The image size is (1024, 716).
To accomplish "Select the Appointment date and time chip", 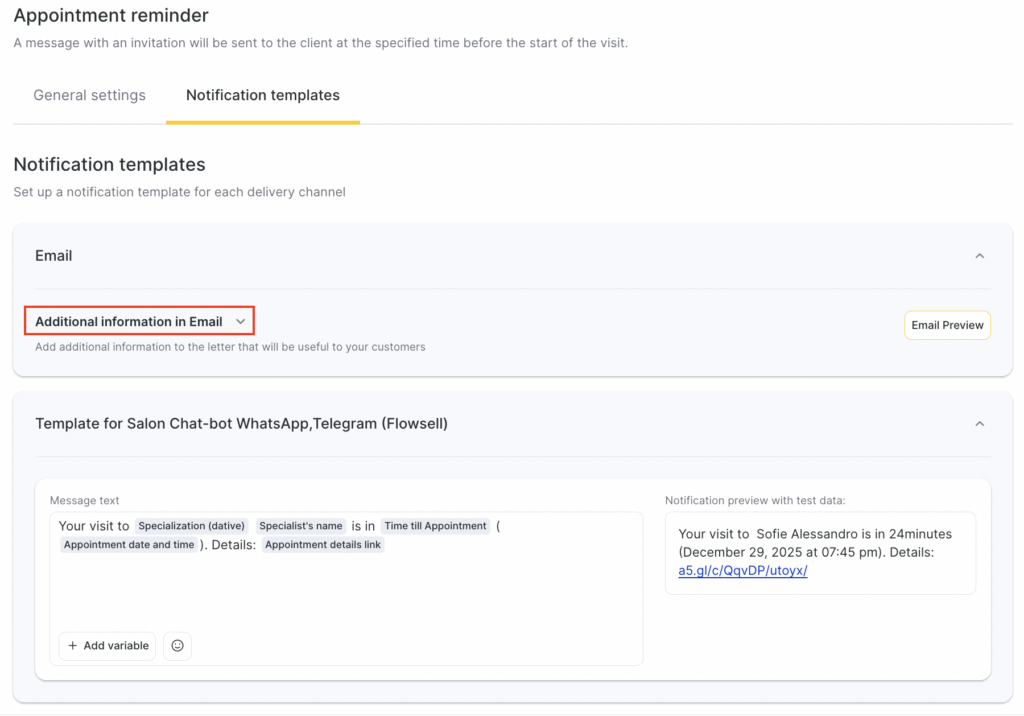I will click(x=128, y=545).
